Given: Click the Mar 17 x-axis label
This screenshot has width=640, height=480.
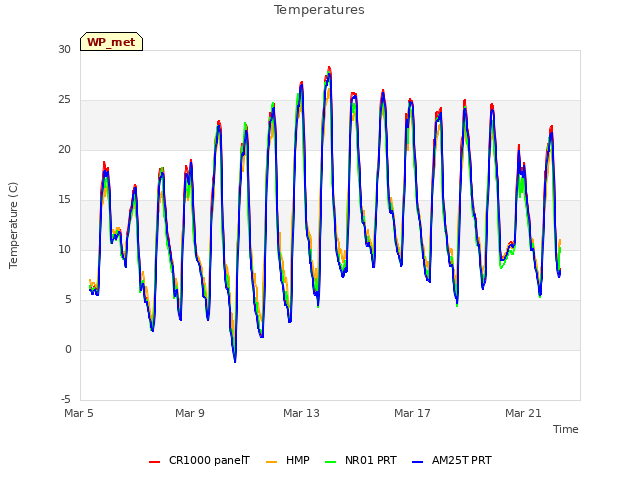Looking at the screenshot, I should click(412, 413).
